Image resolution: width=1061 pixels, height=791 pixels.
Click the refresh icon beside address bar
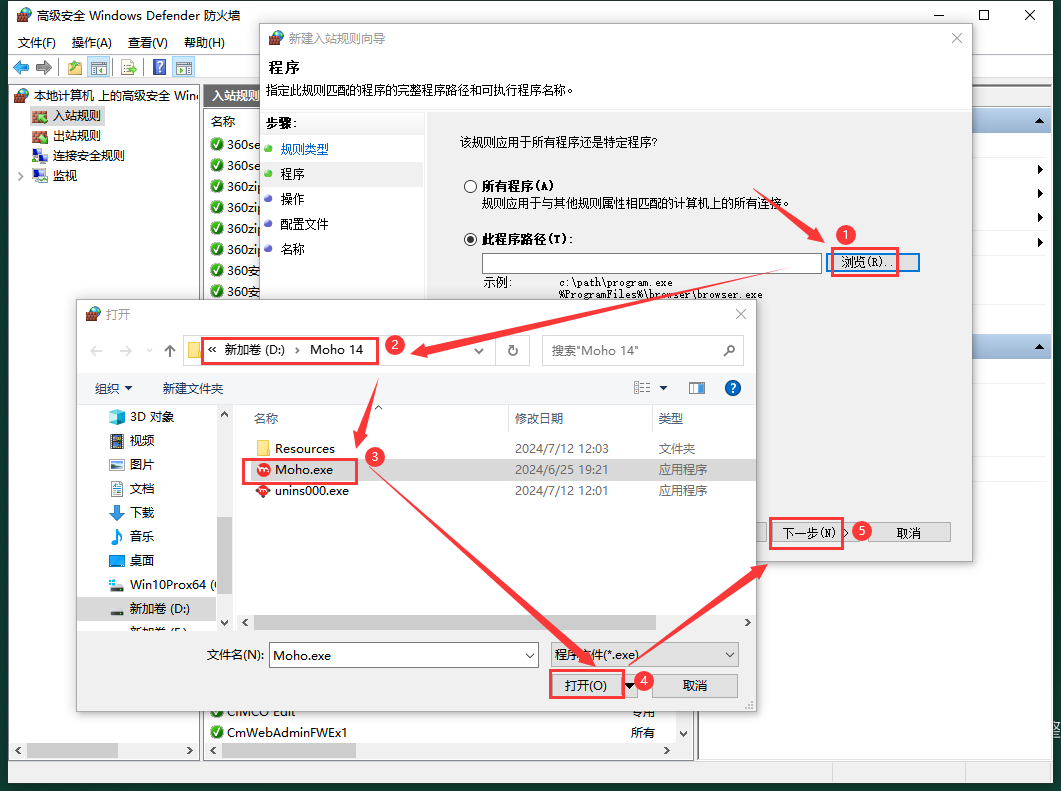coord(513,351)
